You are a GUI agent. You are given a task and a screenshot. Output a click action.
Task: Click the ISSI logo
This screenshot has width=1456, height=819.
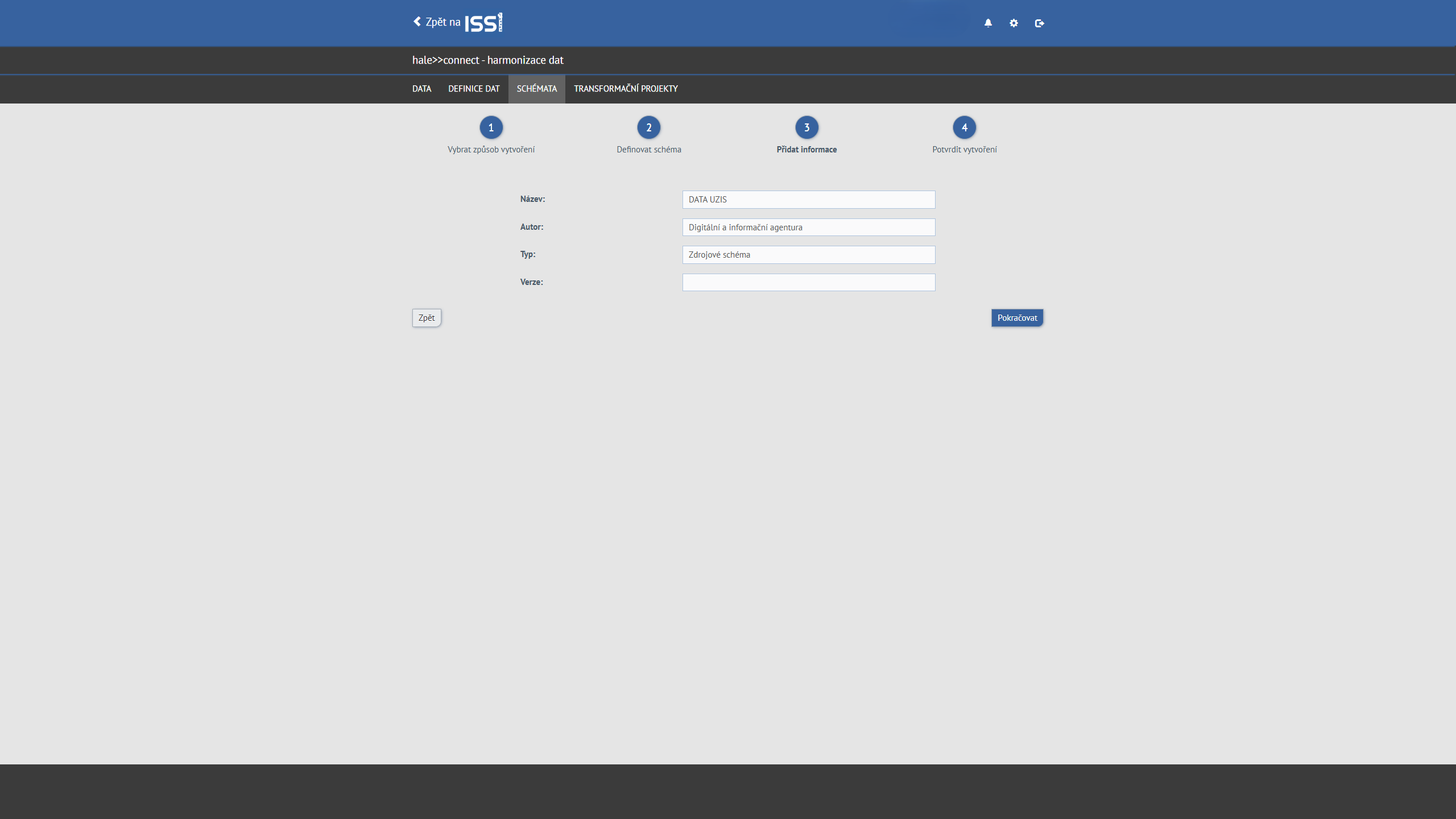(483, 23)
